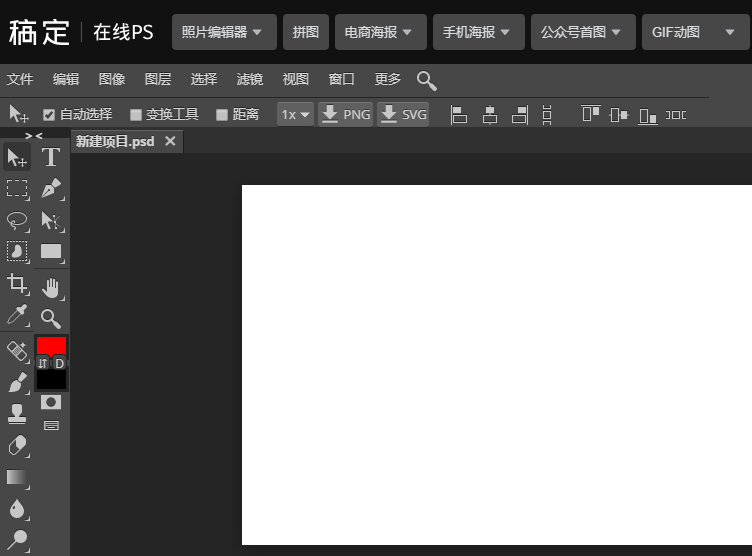This screenshot has width=752, height=556.
Task: Select the Rectangle shape tool
Action: pyautogui.click(x=51, y=251)
